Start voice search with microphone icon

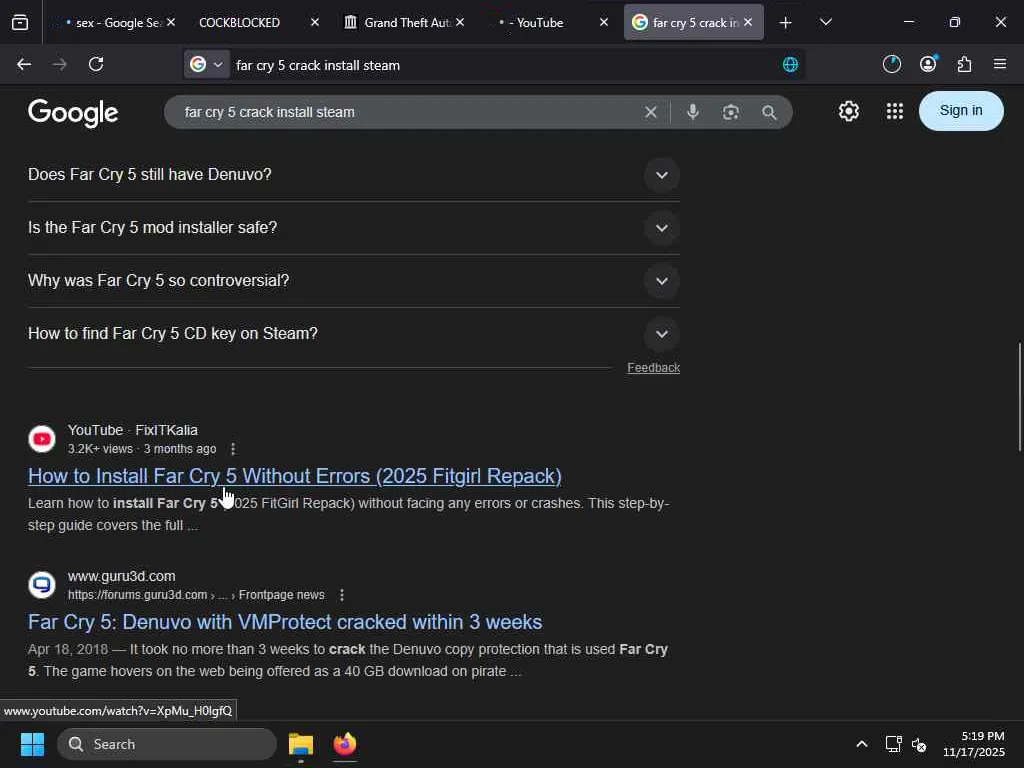click(x=693, y=112)
